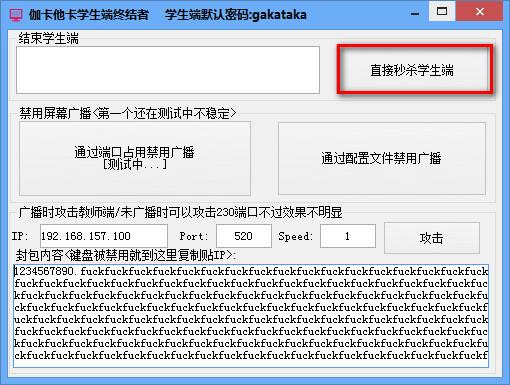Maximize the window via title bar button
This screenshot has height=385, width=510.
[x=442, y=12]
